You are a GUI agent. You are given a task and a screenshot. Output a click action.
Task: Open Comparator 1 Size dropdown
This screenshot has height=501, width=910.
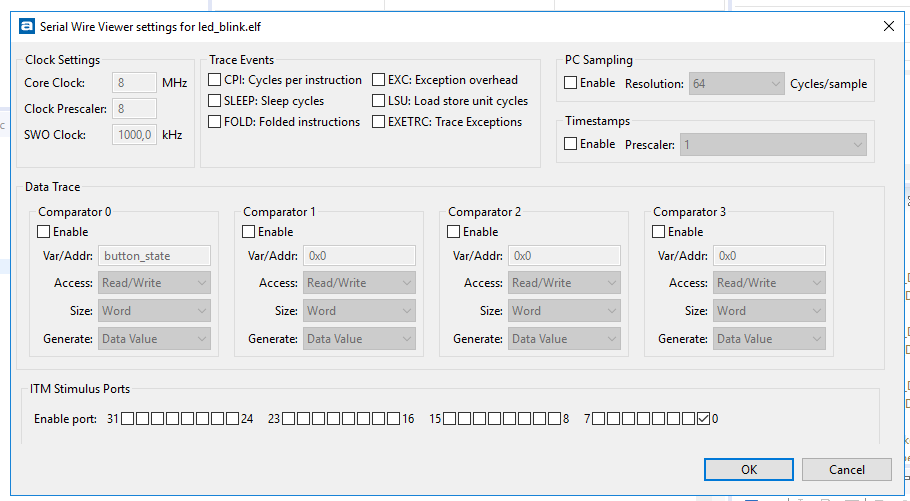[x=359, y=311]
